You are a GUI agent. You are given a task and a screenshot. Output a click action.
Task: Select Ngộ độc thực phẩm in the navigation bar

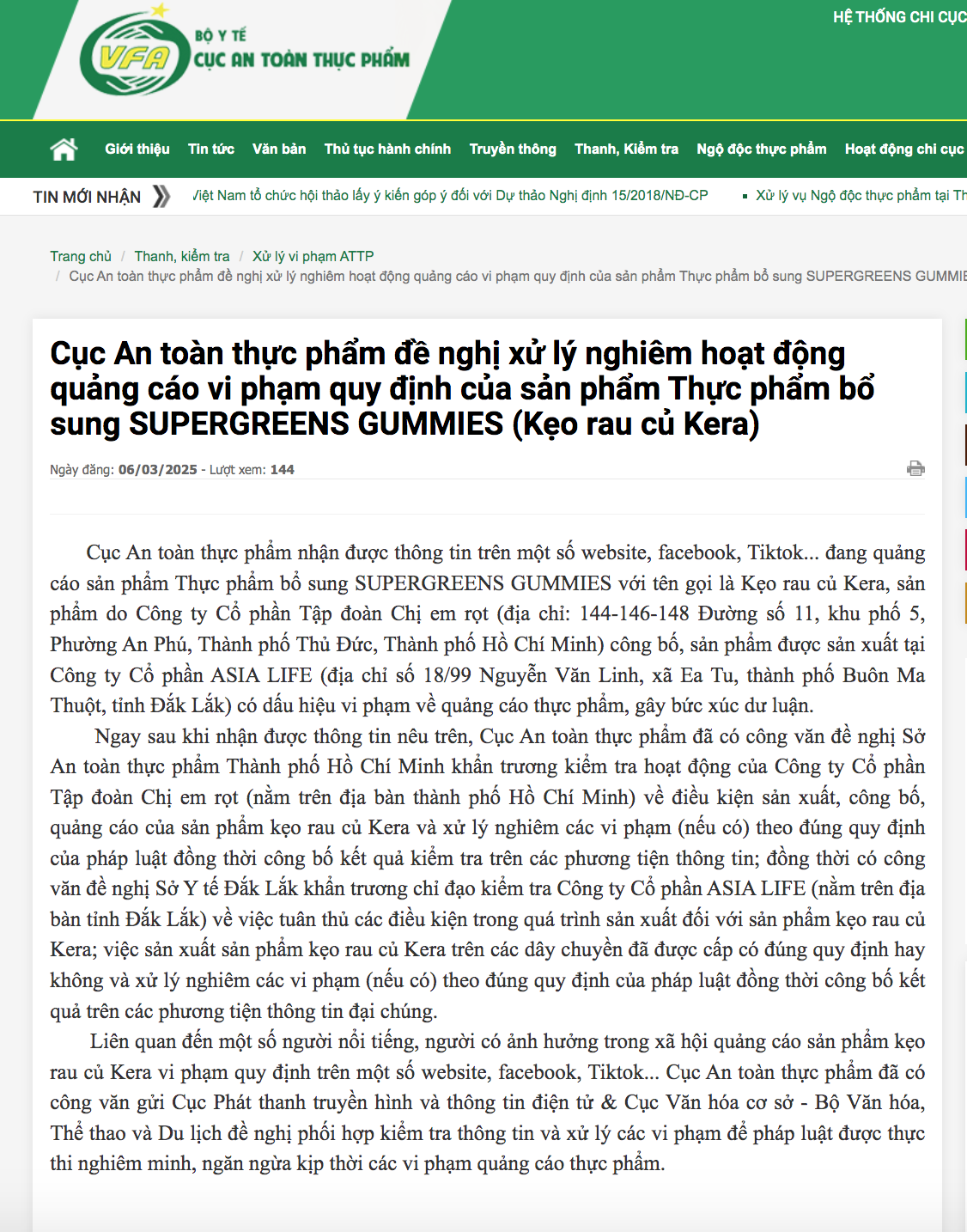tap(762, 149)
